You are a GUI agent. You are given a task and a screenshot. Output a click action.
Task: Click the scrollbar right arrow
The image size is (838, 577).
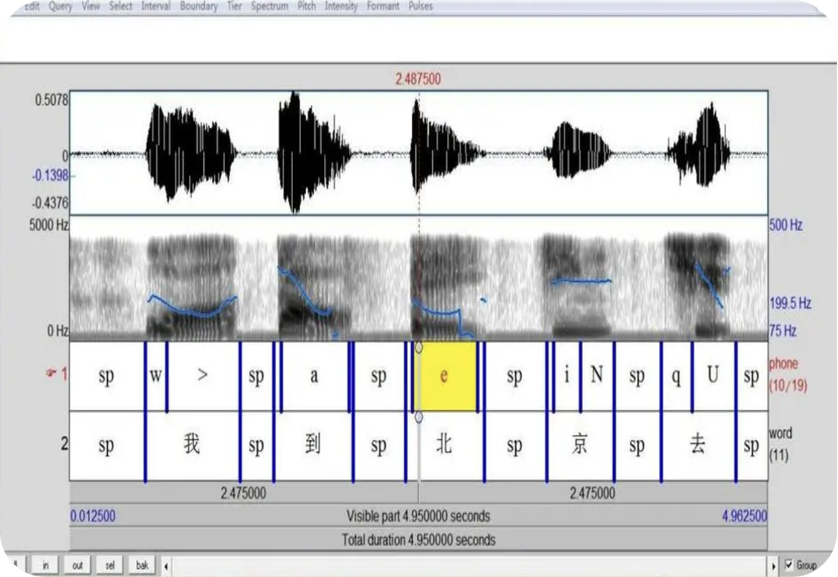(773, 566)
